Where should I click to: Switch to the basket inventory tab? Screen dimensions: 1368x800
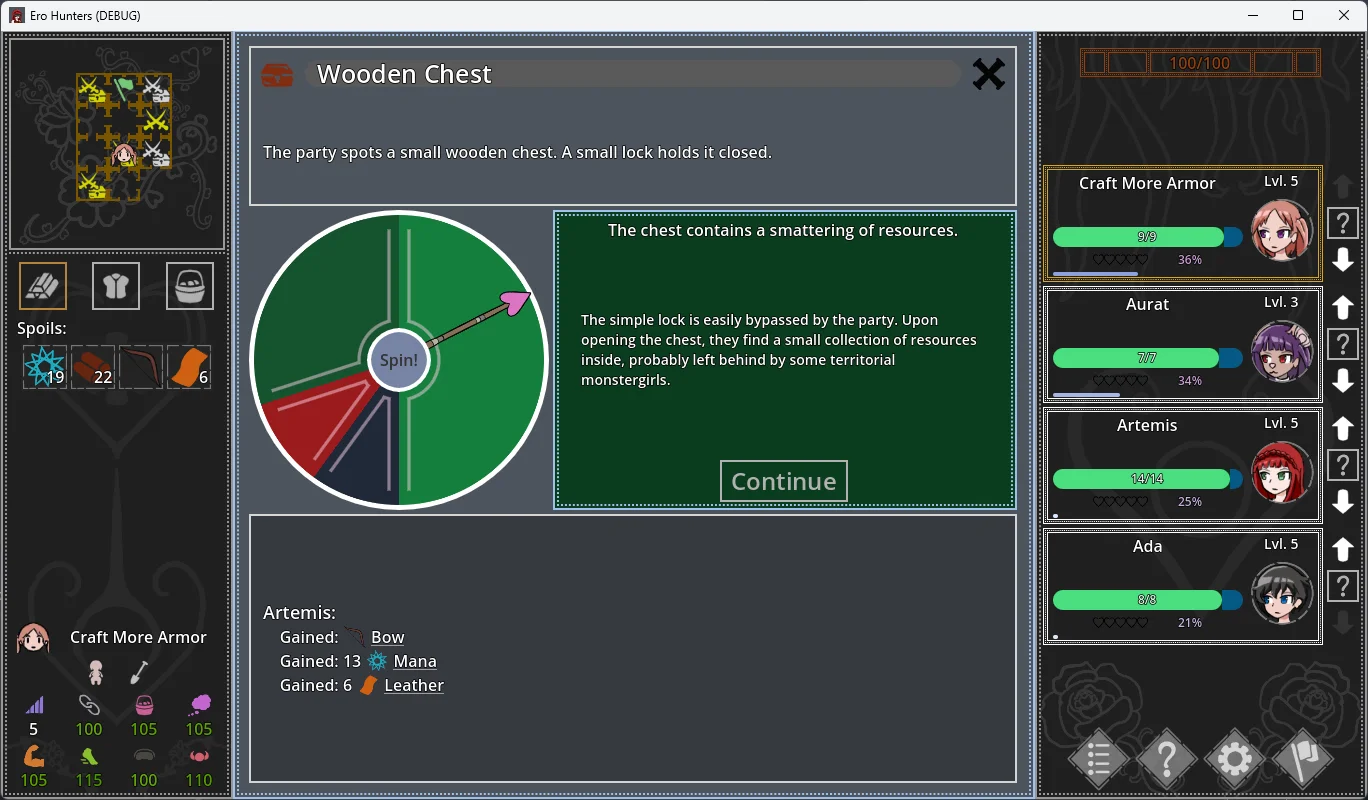[189, 286]
